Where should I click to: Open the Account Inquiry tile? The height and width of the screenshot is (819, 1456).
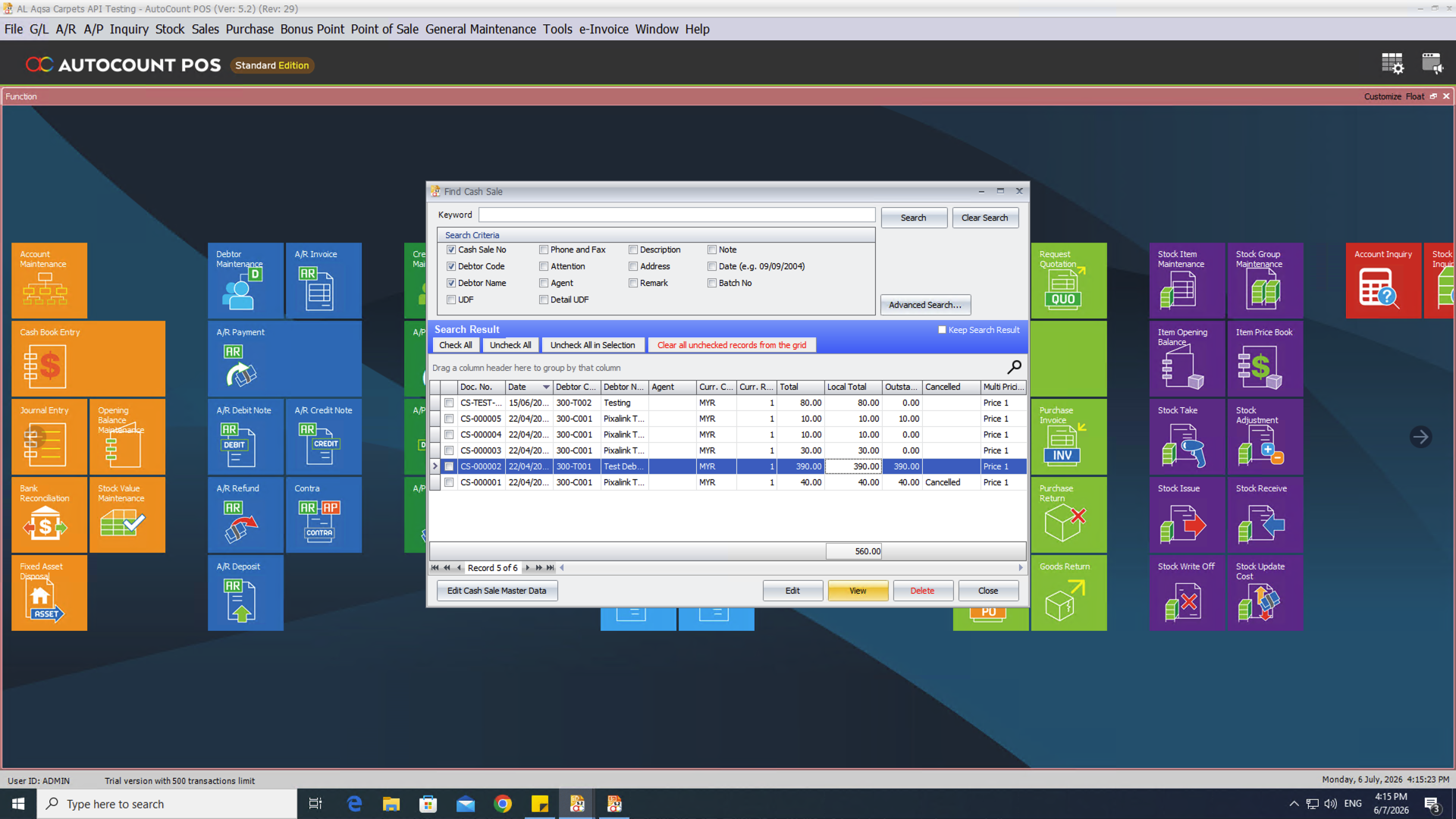1384,281
